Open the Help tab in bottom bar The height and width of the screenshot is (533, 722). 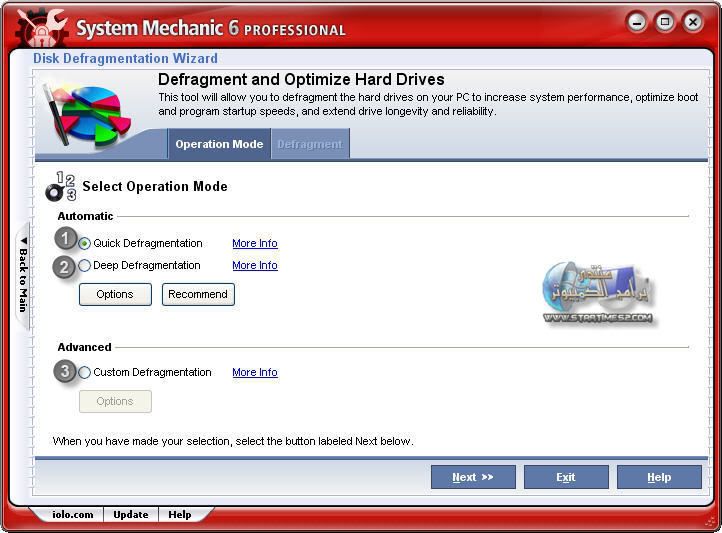(x=180, y=515)
